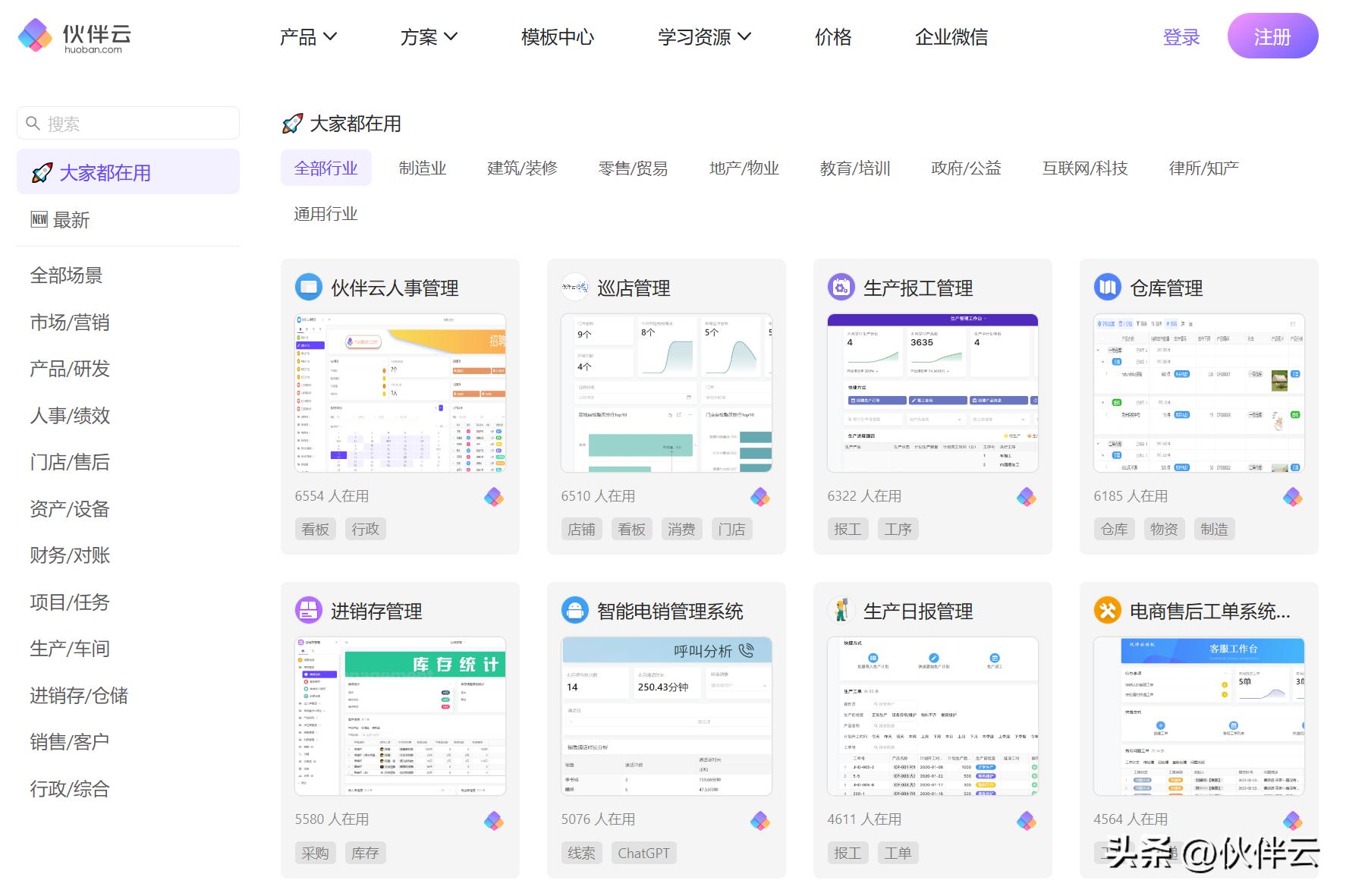
Task: Click the headset icon of 智能电销管理系统
Action: click(x=574, y=609)
